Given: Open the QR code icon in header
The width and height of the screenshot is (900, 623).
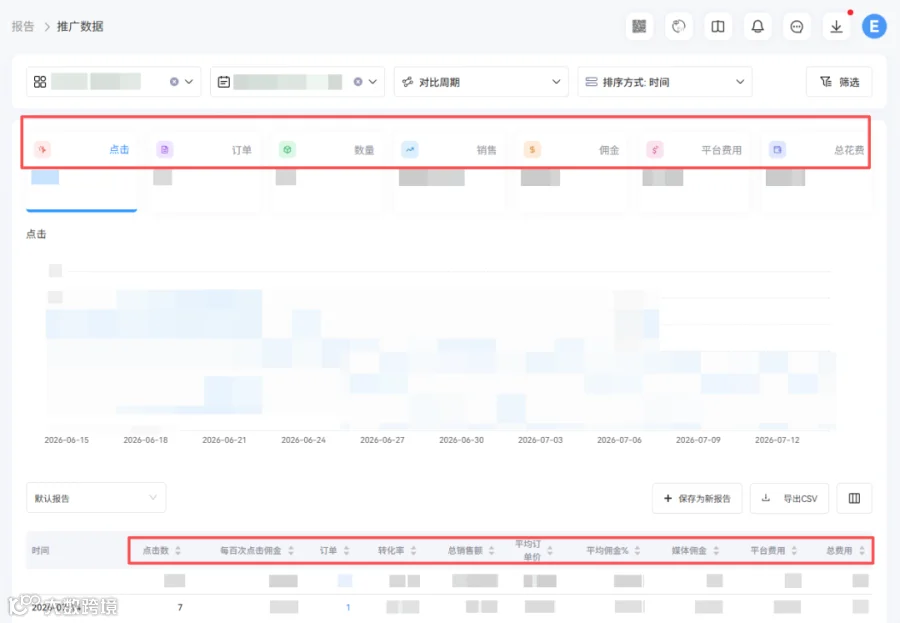Looking at the screenshot, I should [x=639, y=26].
